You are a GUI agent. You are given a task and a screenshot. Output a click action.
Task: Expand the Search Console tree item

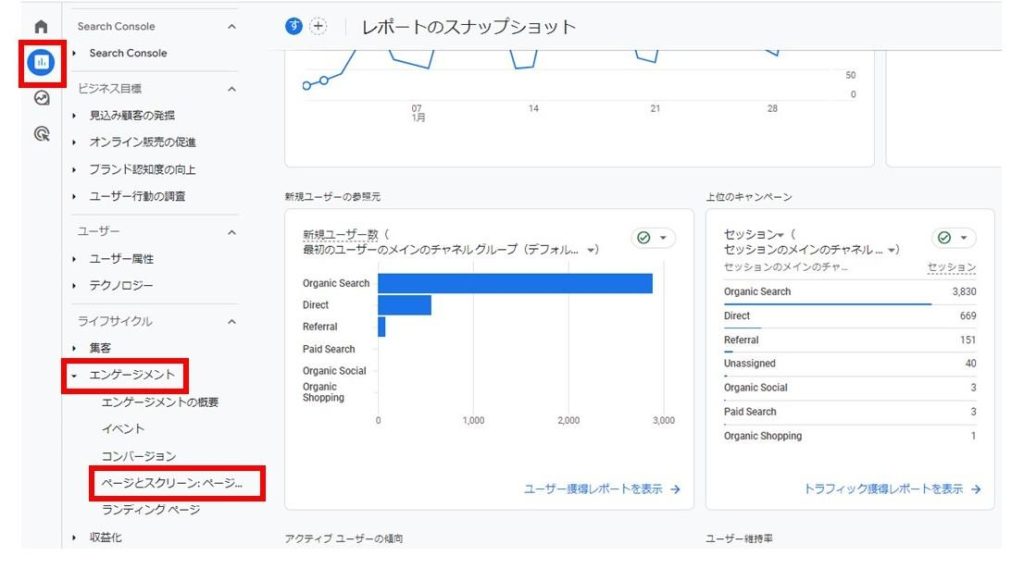point(74,53)
